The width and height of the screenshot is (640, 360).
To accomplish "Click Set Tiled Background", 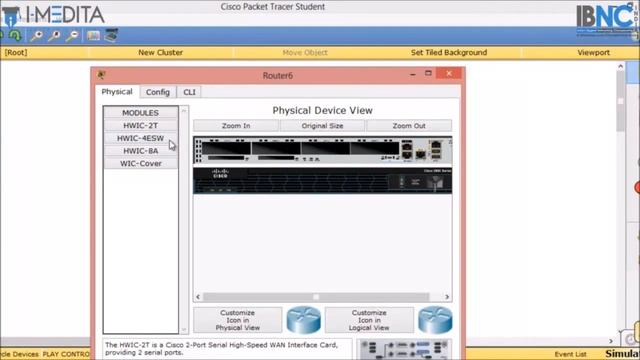I will [x=449, y=52].
